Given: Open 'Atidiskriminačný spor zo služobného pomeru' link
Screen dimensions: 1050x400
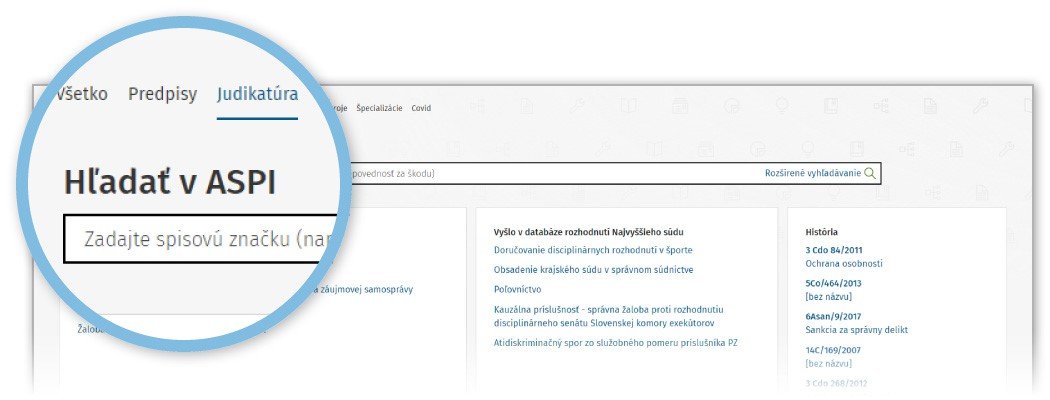Looking at the screenshot, I should 616,343.
